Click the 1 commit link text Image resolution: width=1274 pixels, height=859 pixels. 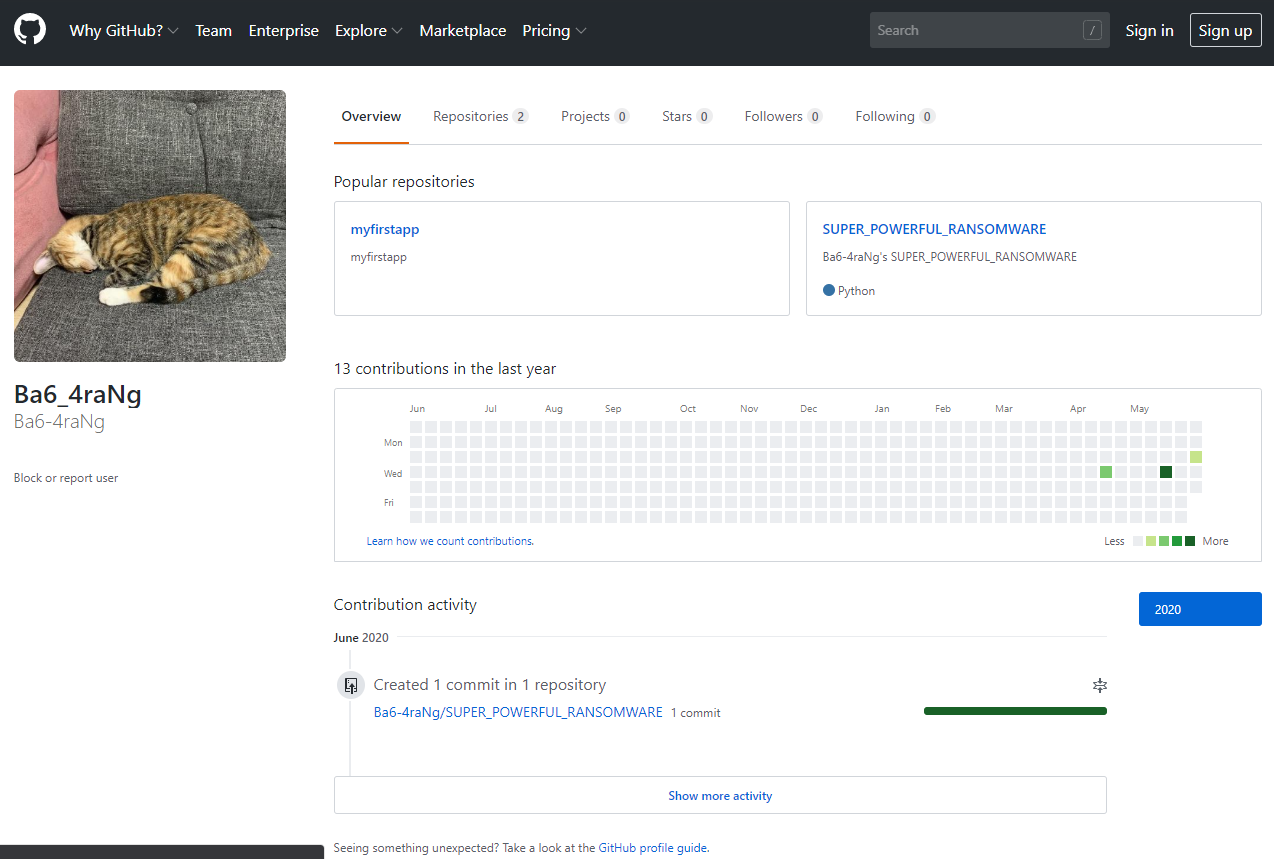[696, 713]
